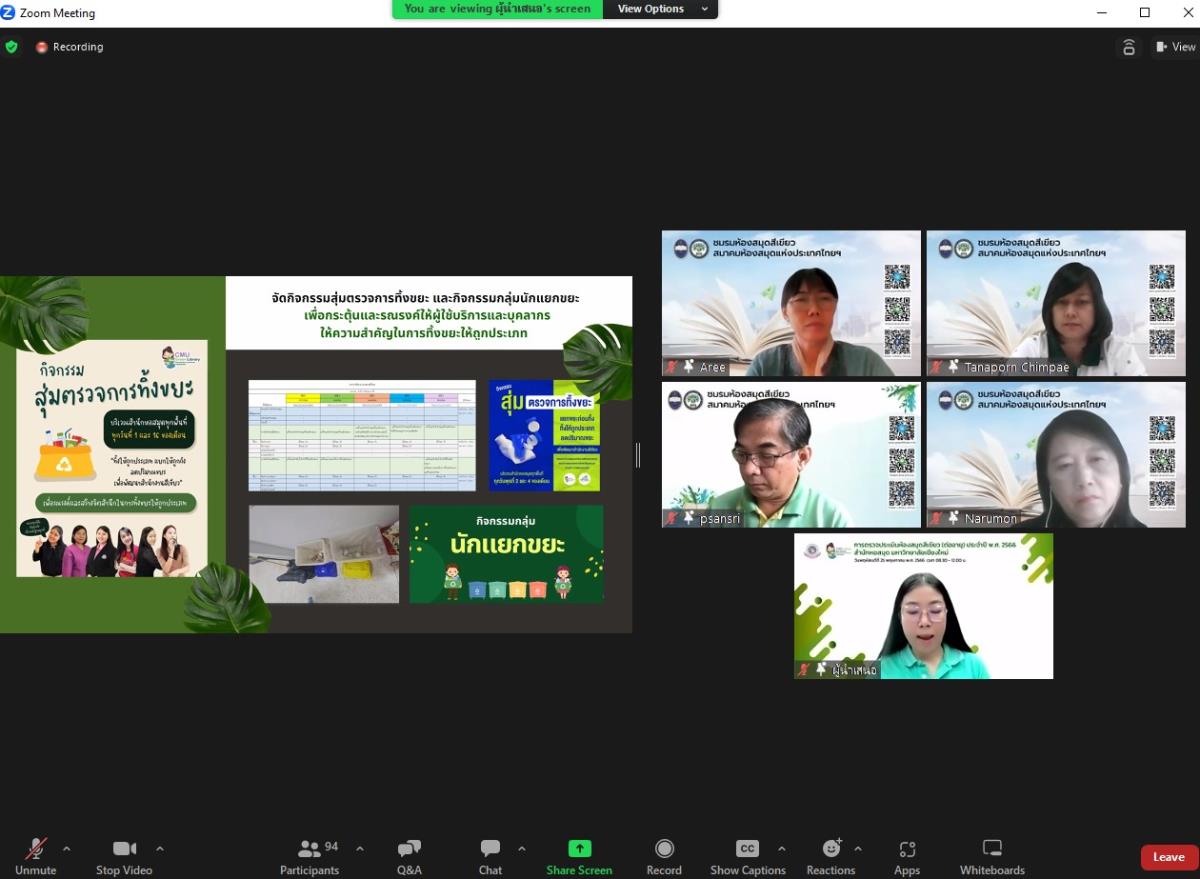Open the Participants panel

point(310,856)
